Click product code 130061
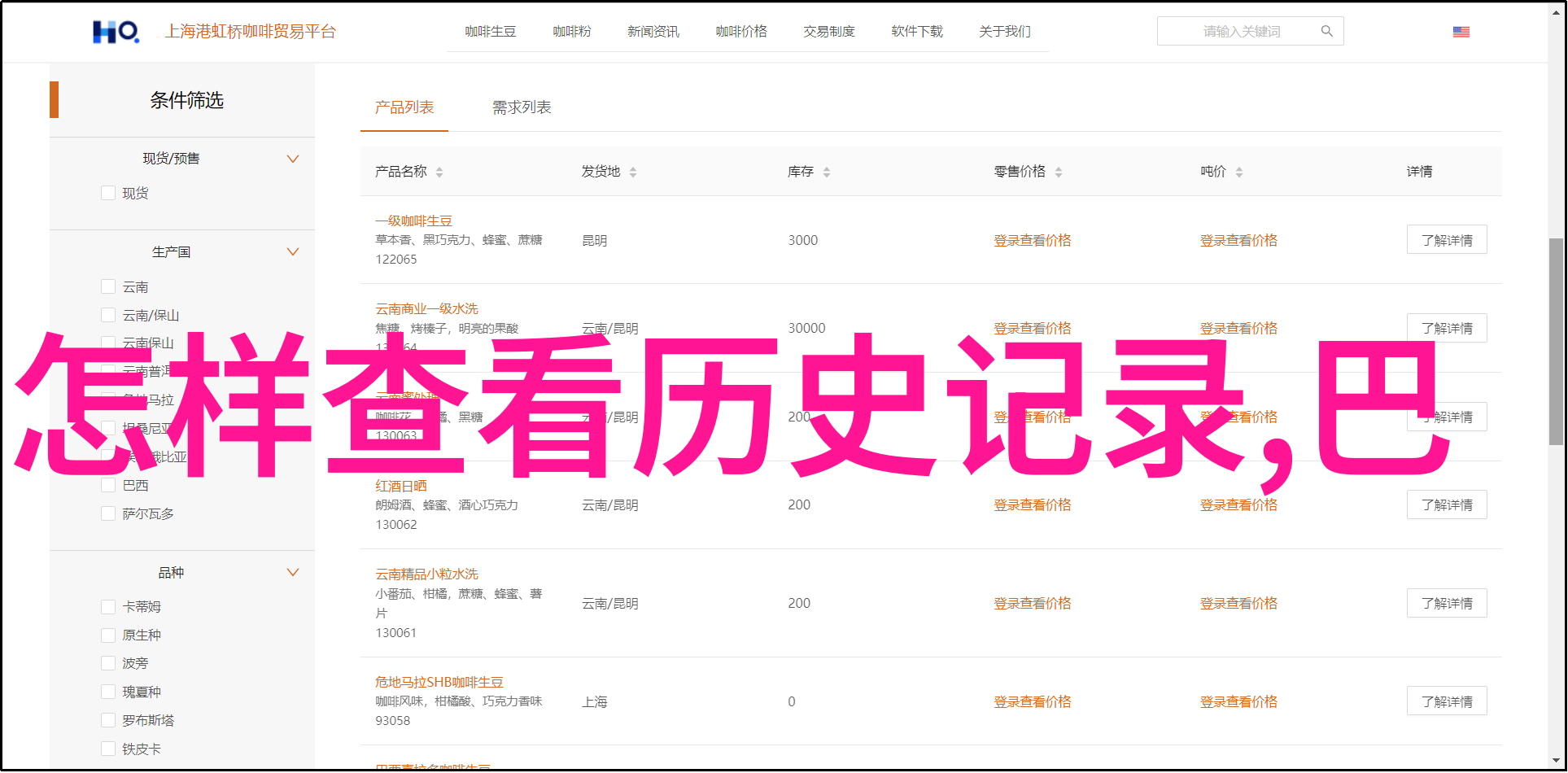Image resolution: width=1568 pixels, height=773 pixels. tap(395, 632)
